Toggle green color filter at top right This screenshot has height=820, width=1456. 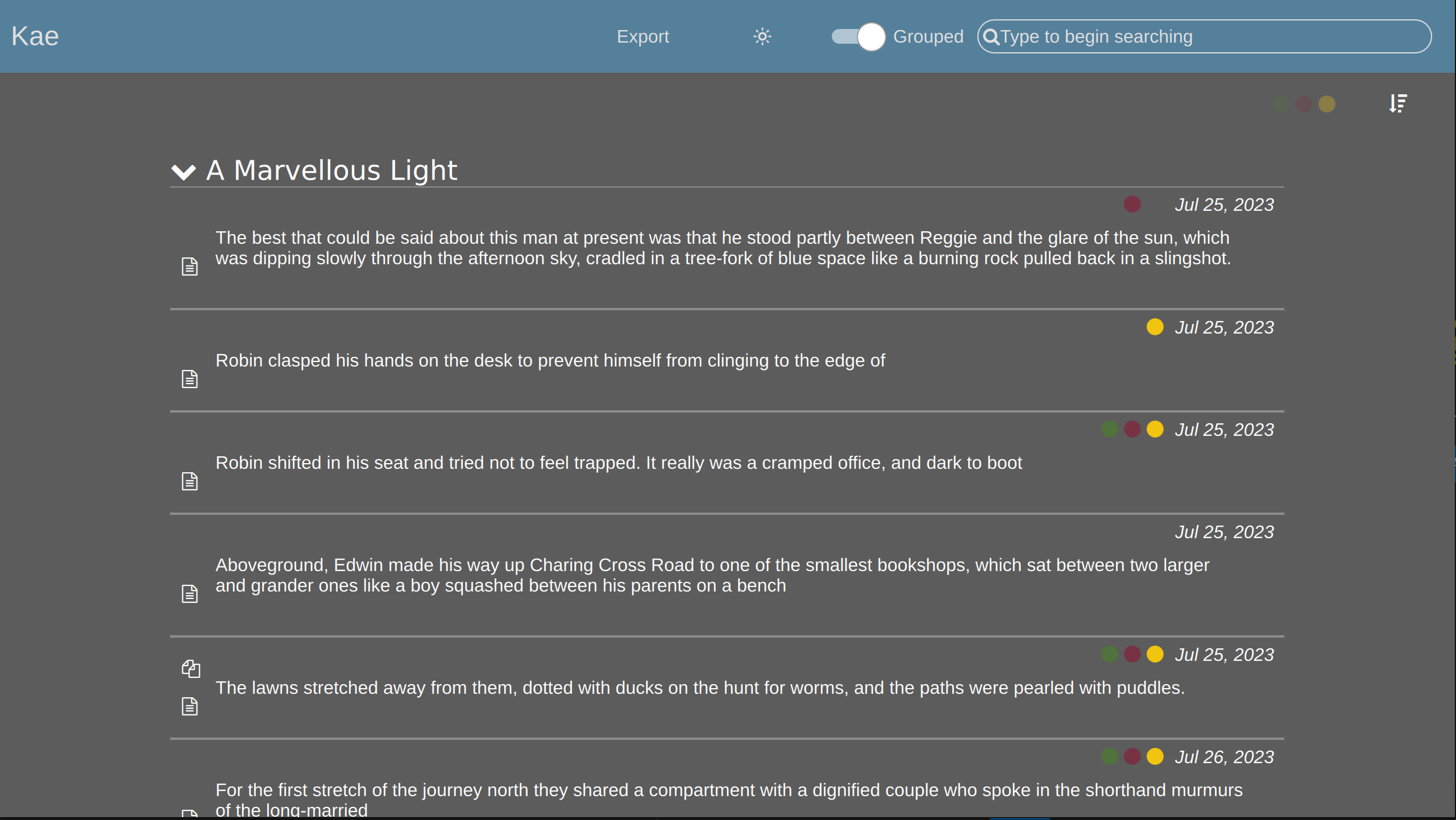1281,104
